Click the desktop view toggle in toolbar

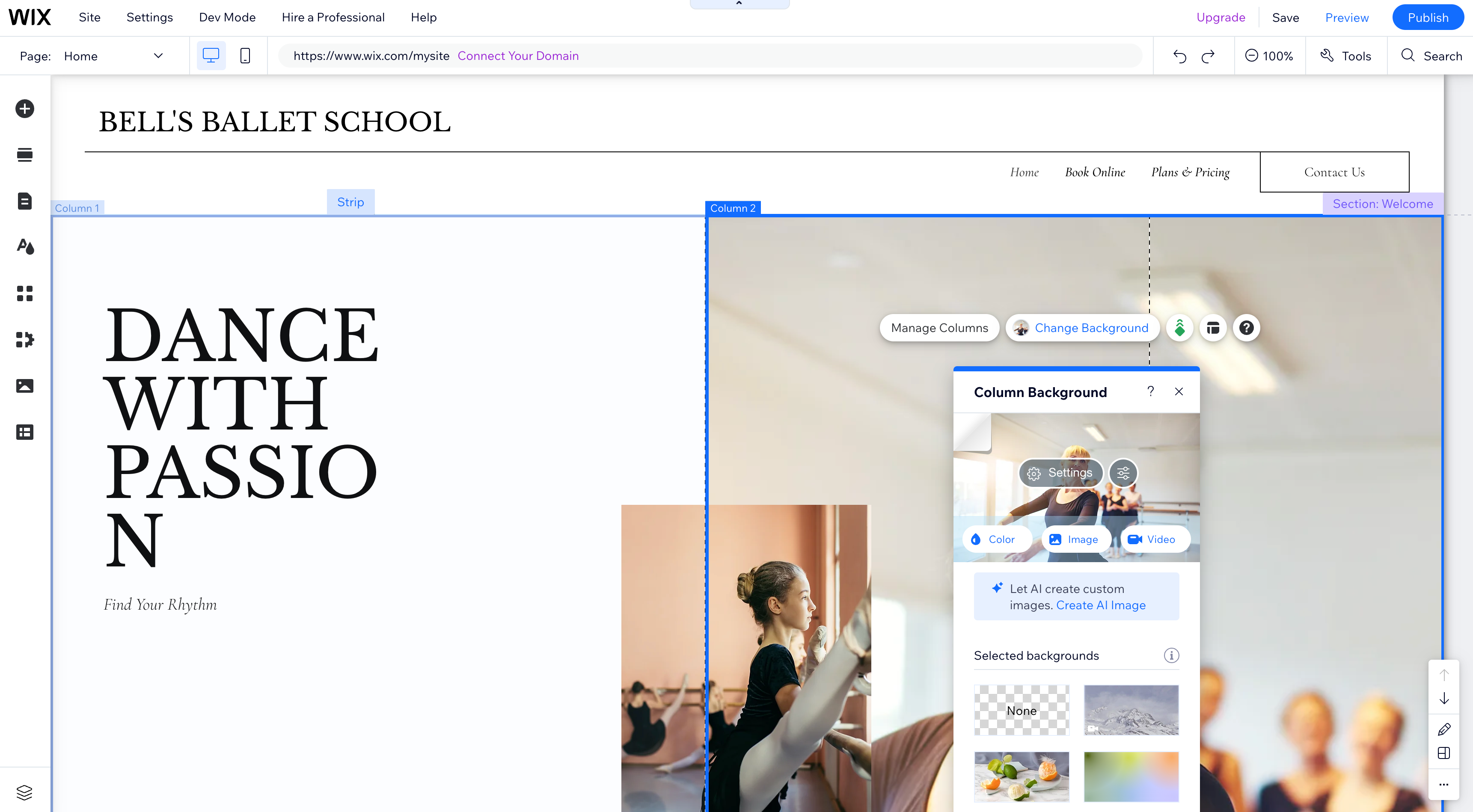(x=211, y=55)
